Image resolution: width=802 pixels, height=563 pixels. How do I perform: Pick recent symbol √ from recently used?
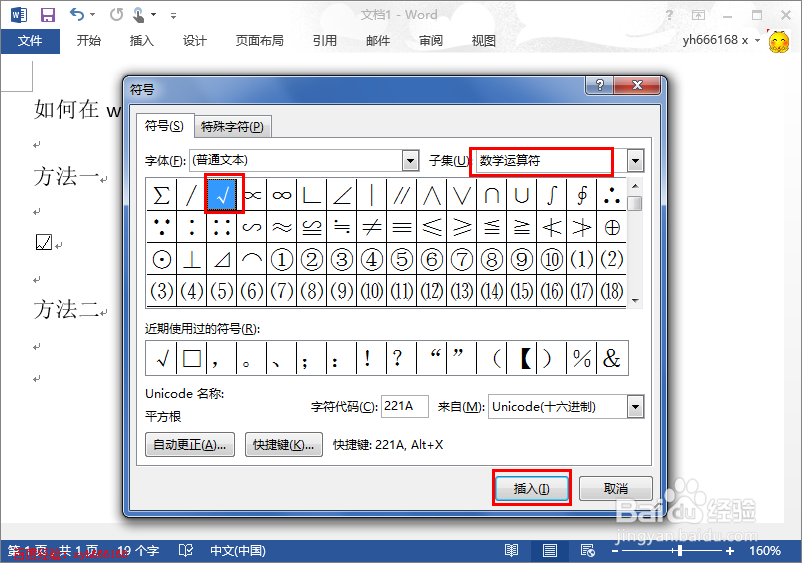[162, 358]
